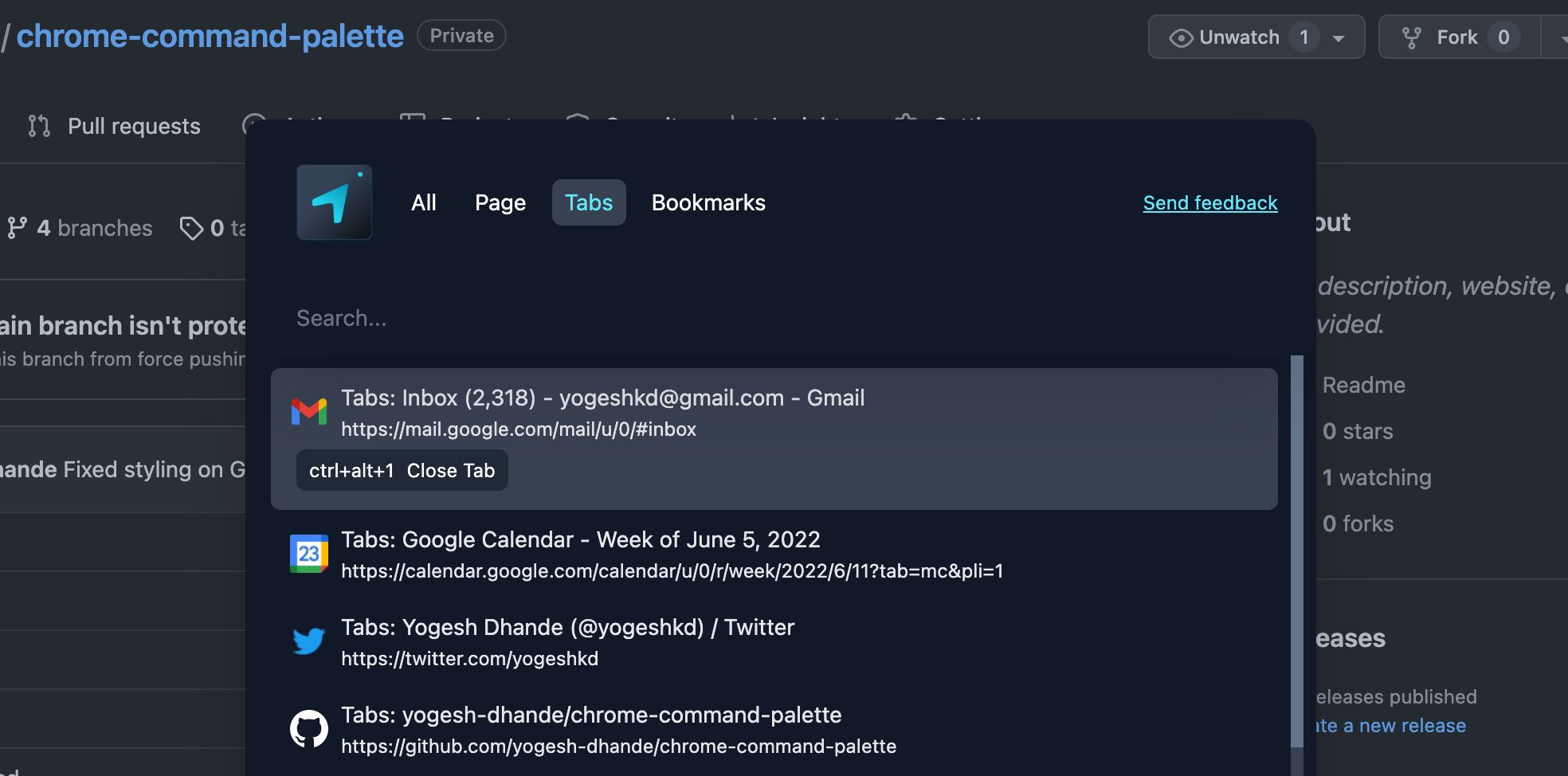
Task: Click the 1 watching link
Action: 1377,477
